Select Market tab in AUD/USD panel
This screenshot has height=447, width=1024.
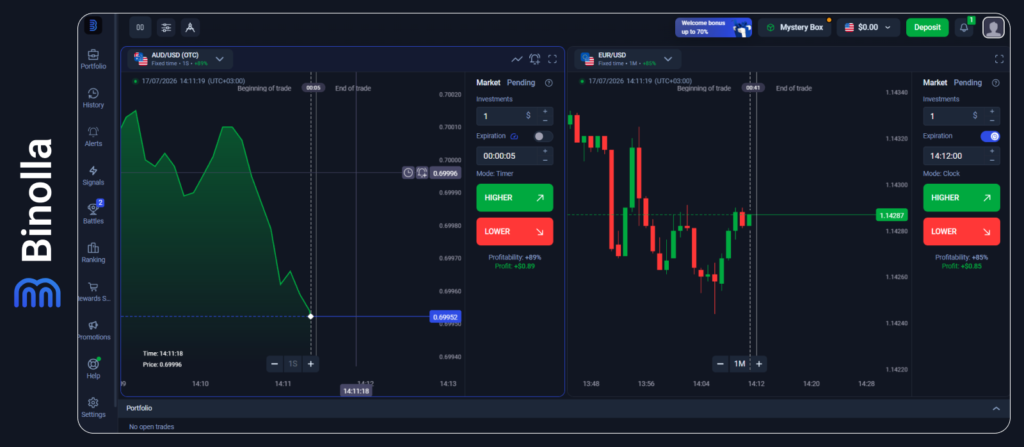(x=488, y=83)
